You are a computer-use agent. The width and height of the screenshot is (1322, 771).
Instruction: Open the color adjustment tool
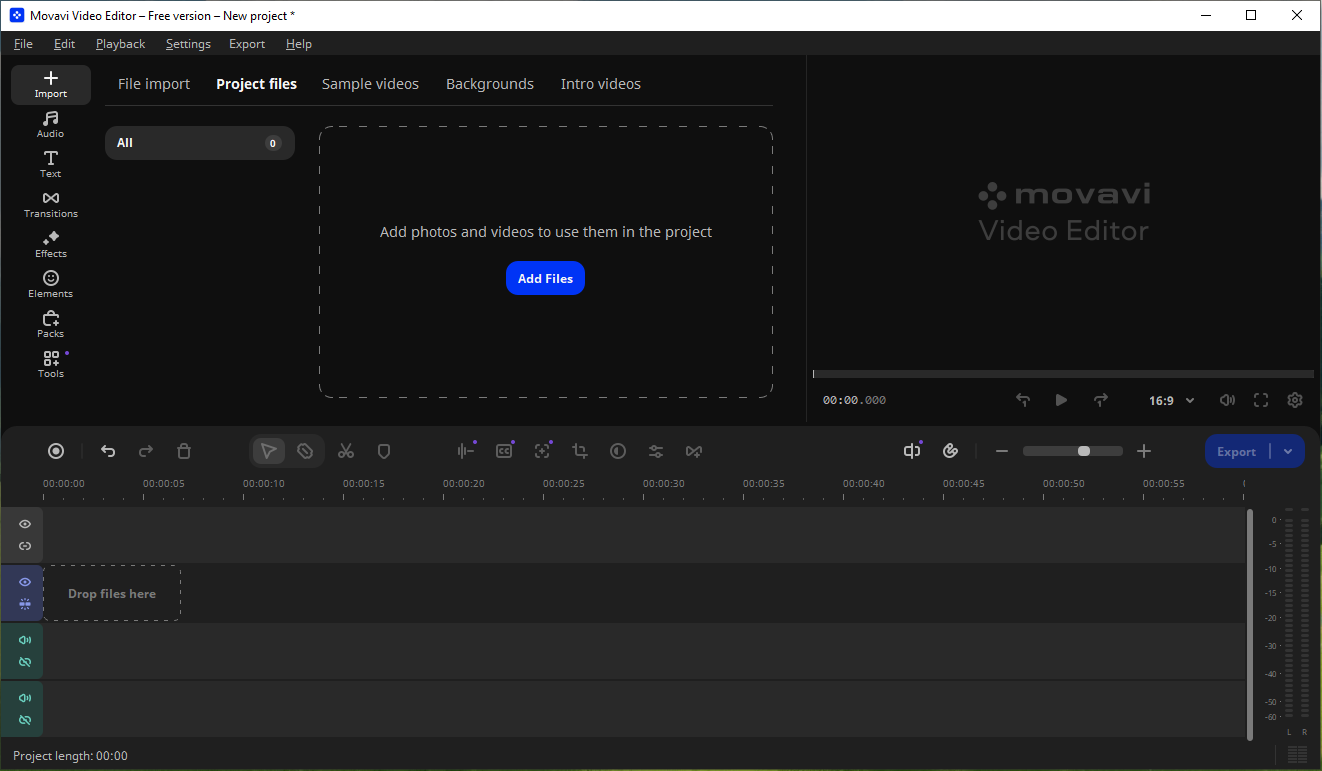[618, 451]
